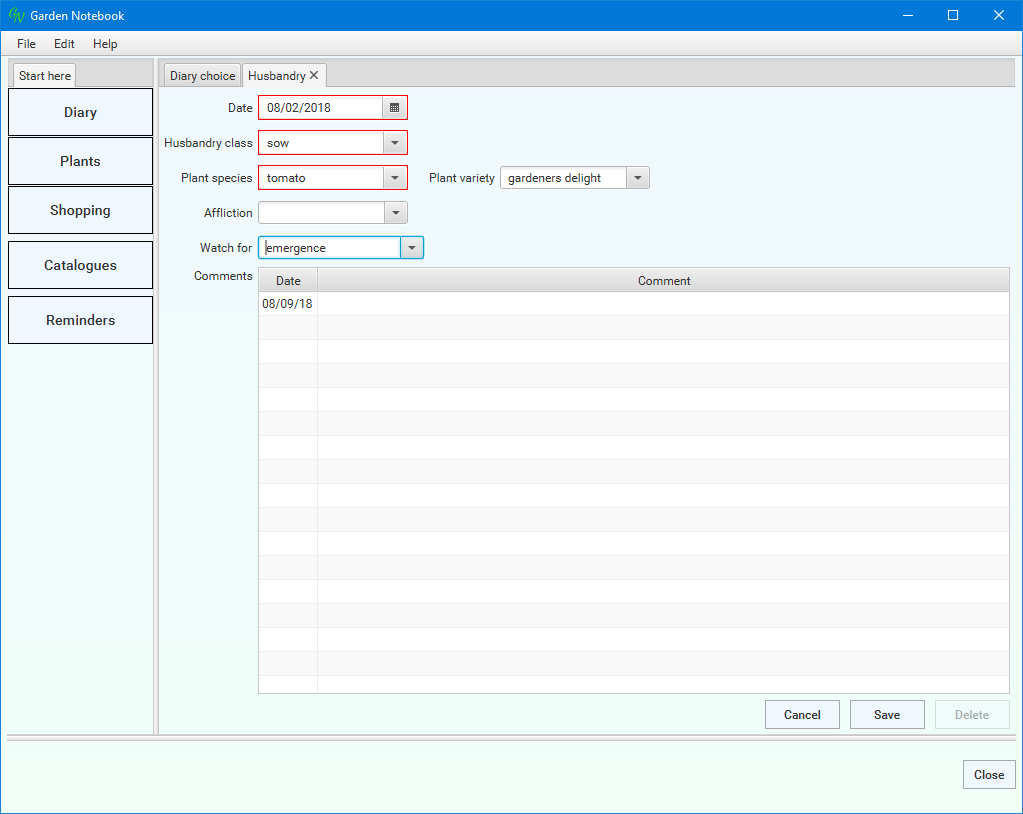This screenshot has width=1023, height=814.
Task: Expand the Husbandry class dropdown
Action: [x=395, y=143]
